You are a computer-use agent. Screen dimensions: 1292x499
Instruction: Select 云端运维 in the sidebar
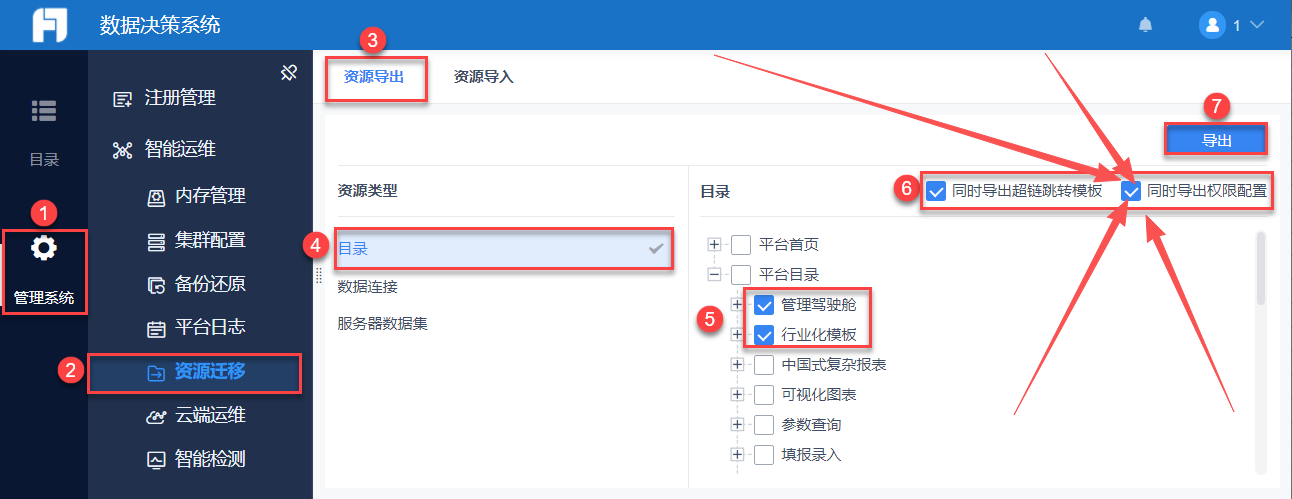(x=210, y=415)
